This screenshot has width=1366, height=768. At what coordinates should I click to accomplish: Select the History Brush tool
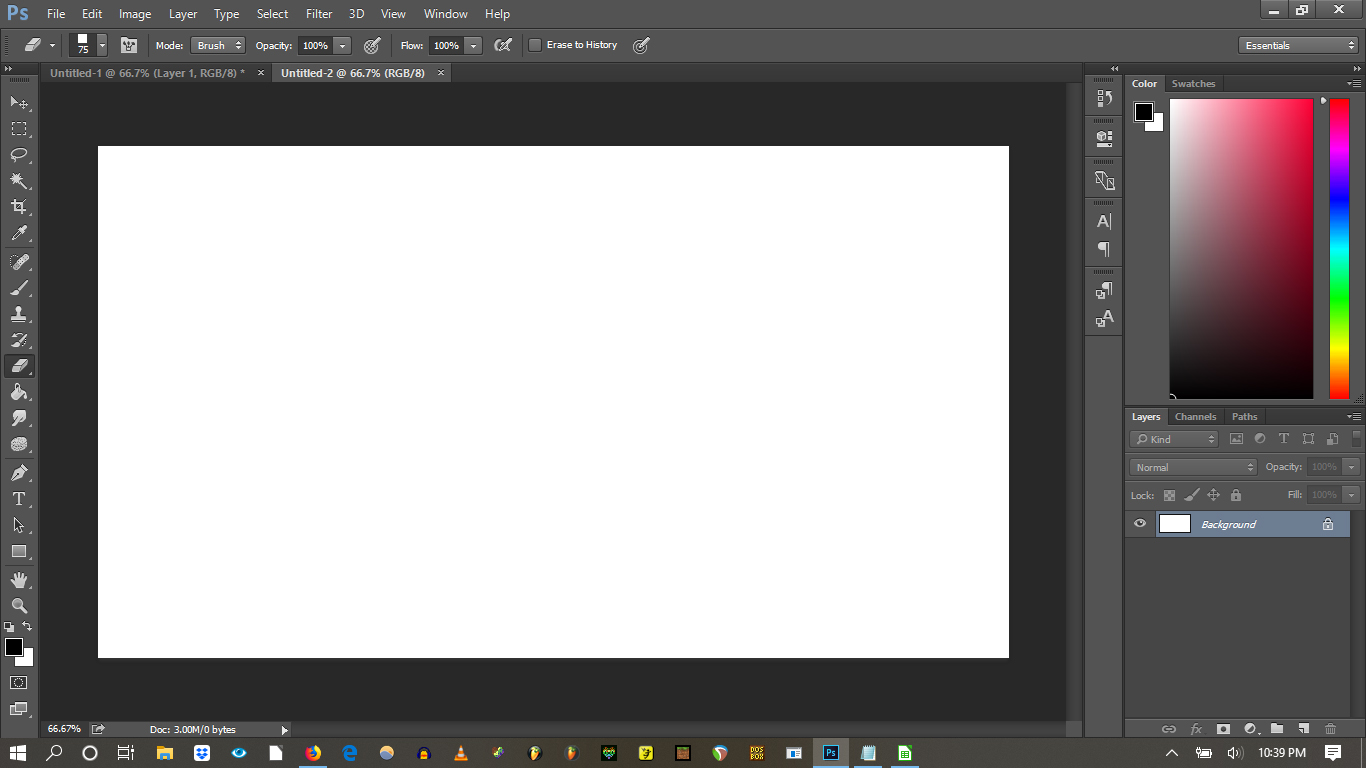(19, 340)
